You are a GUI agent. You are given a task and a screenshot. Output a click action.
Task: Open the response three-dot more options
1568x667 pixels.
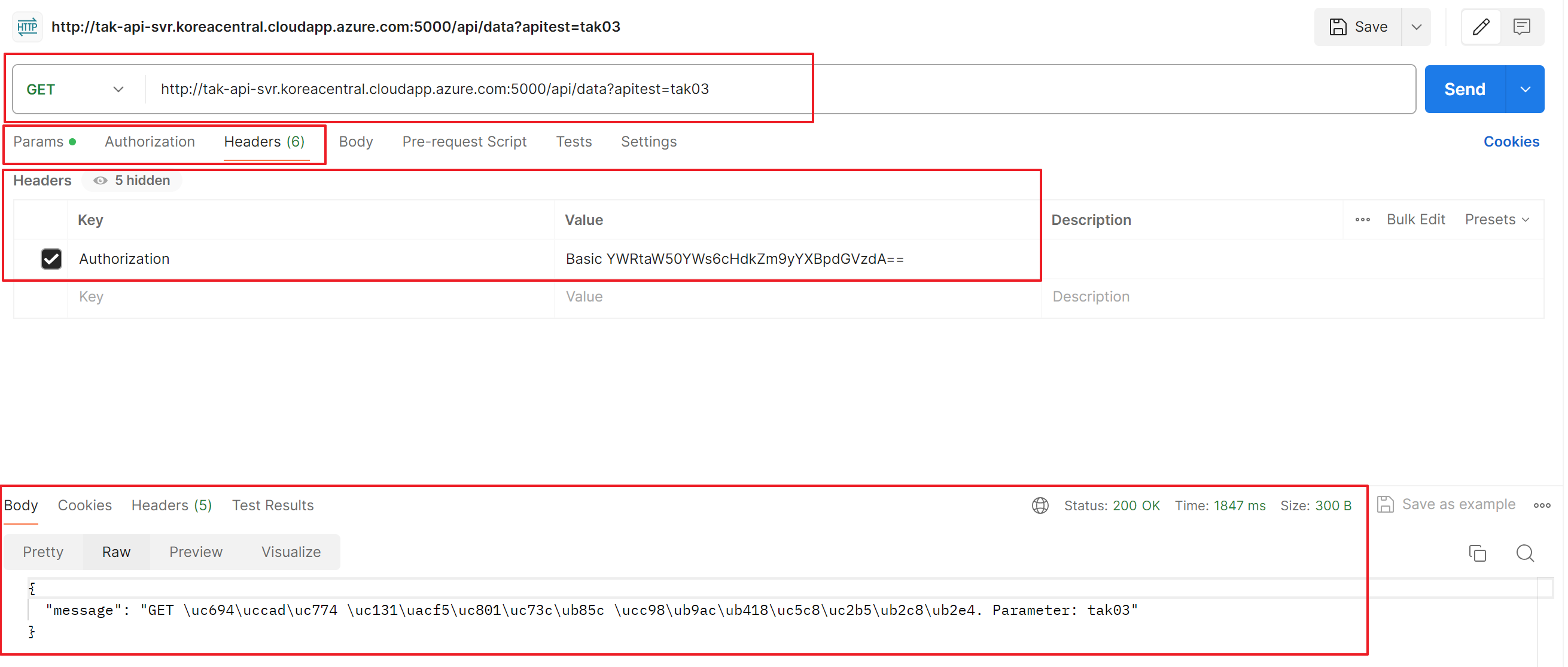1541,505
